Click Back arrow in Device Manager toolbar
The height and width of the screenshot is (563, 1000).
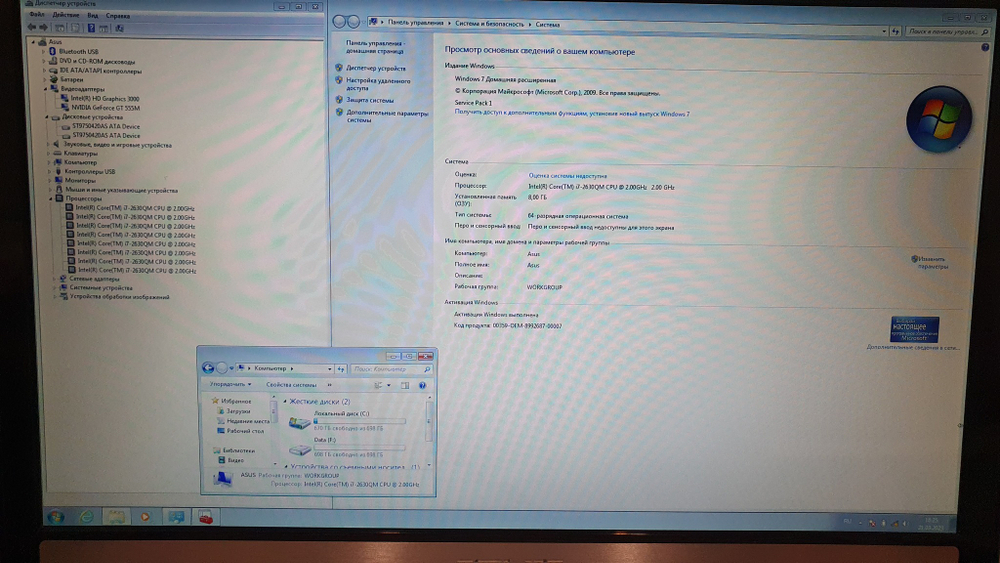(x=31, y=27)
